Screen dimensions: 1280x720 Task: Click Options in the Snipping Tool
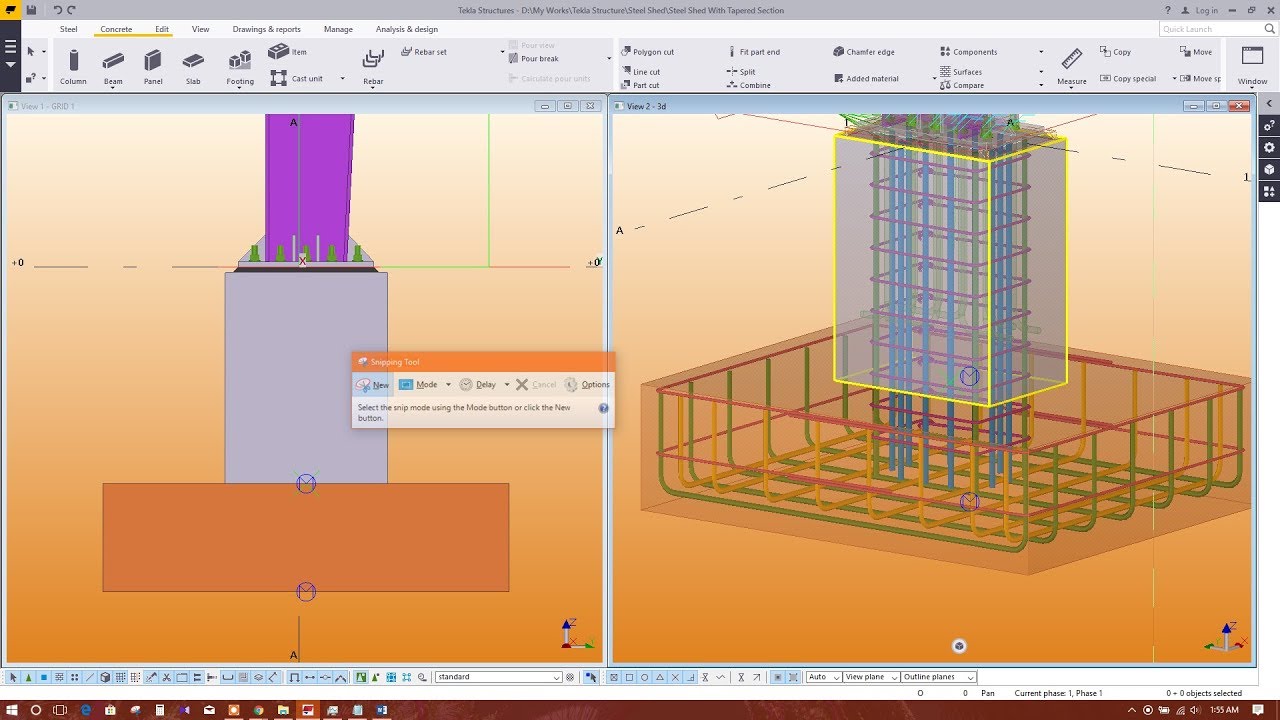point(594,384)
